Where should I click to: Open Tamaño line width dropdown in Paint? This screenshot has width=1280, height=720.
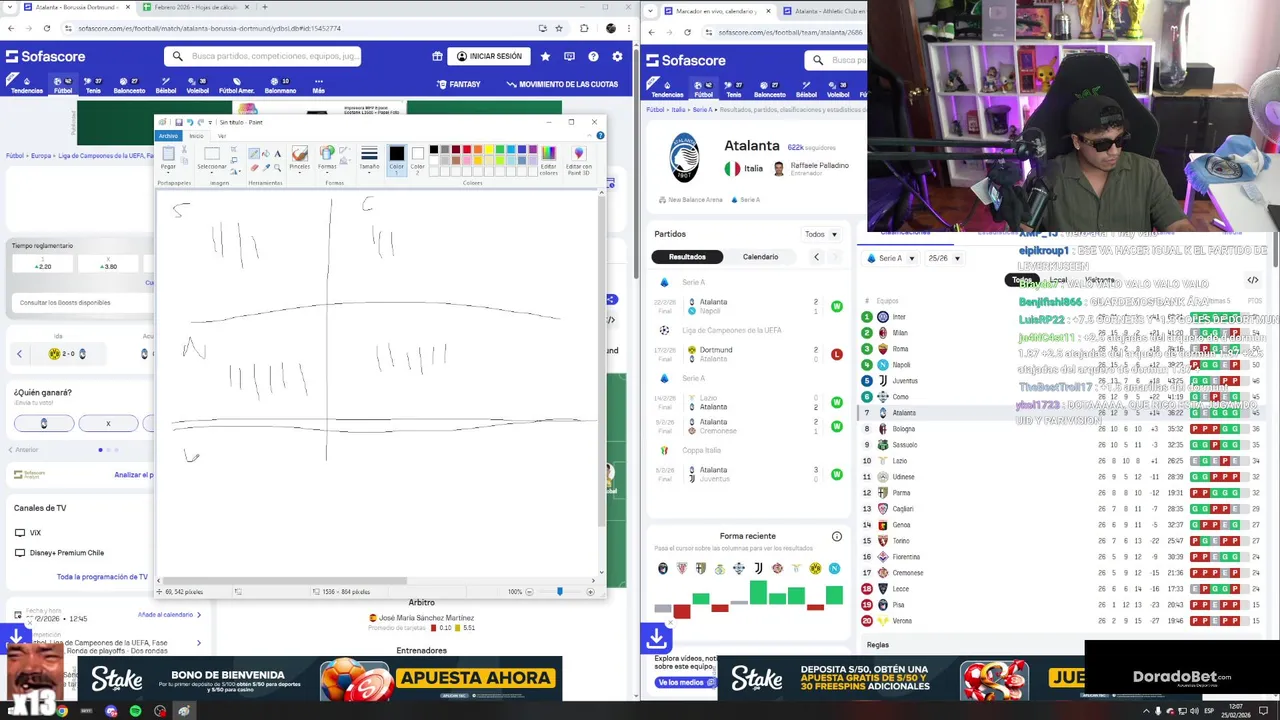tap(369, 158)
